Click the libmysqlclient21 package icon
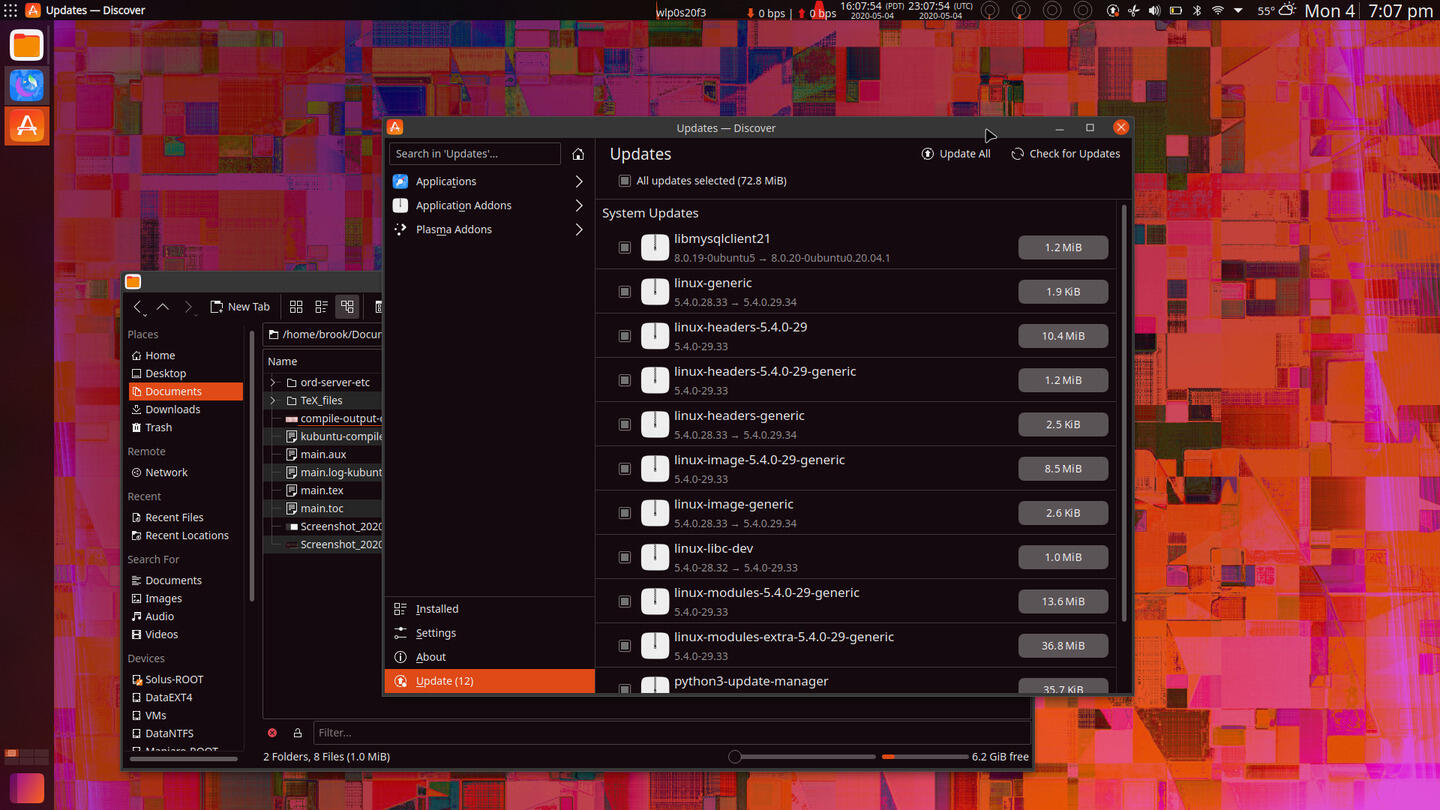Screen dimensions: 1440x810 click(x=655, y=247)
